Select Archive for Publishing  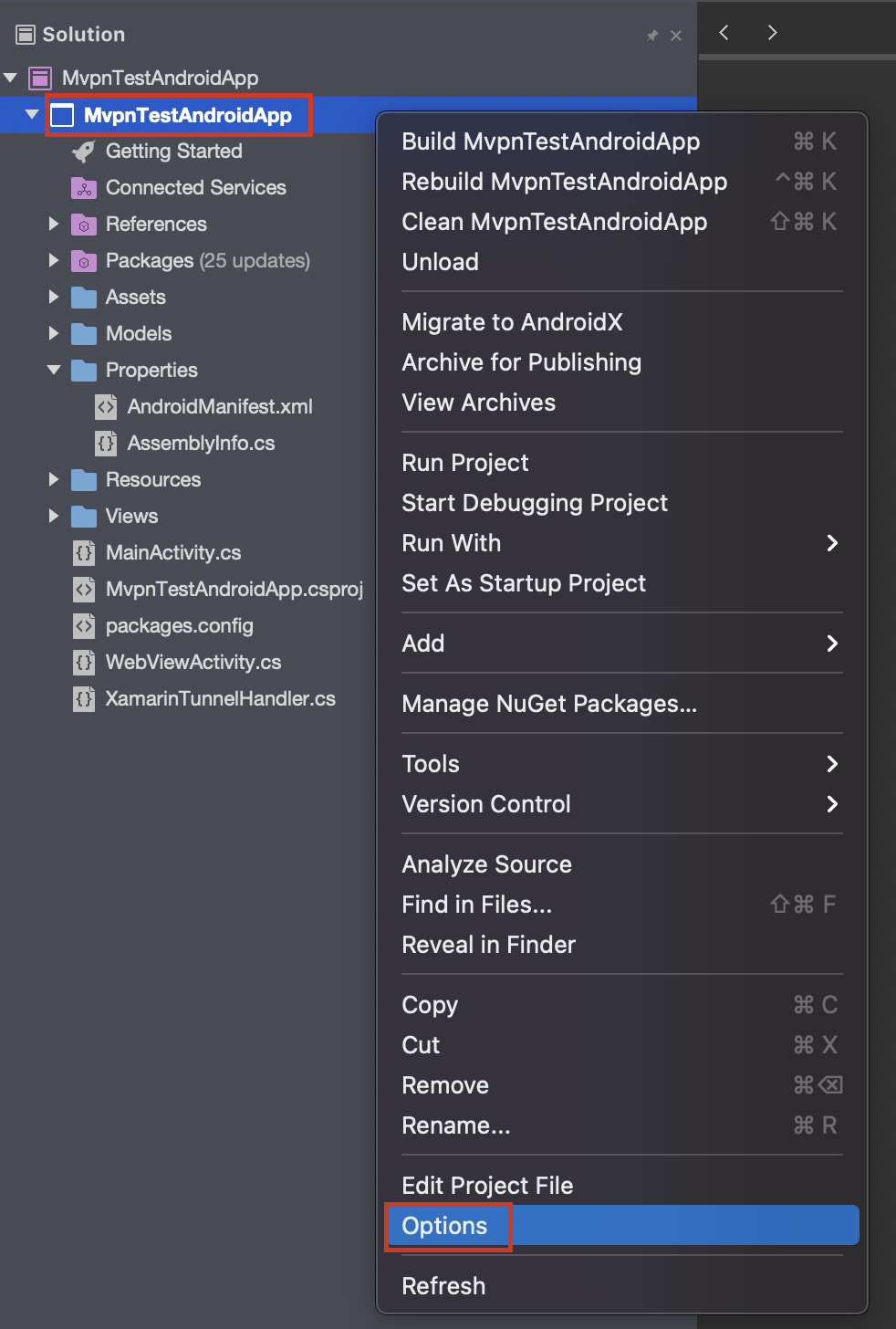[x=521, y=362]
